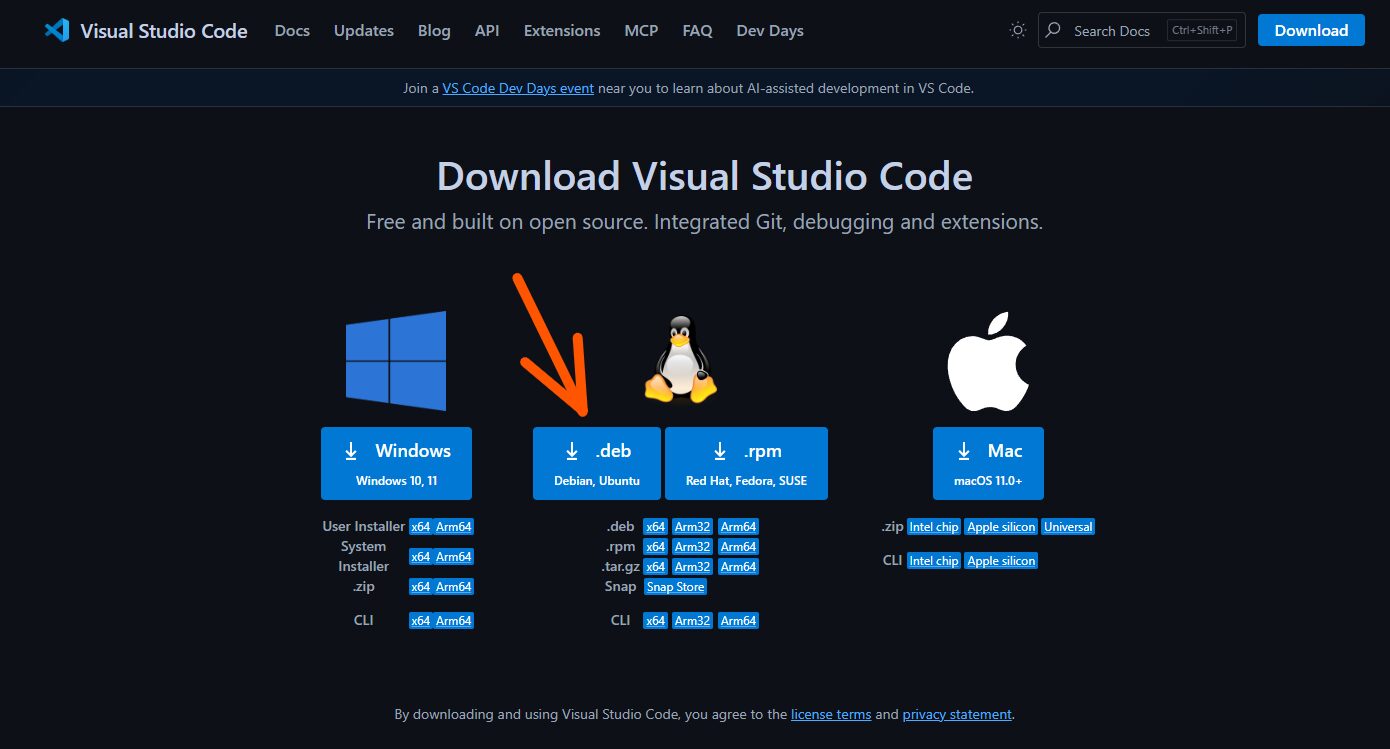
Task: Download the Windows 10, 11 installer
Action: tap(396, 463)
